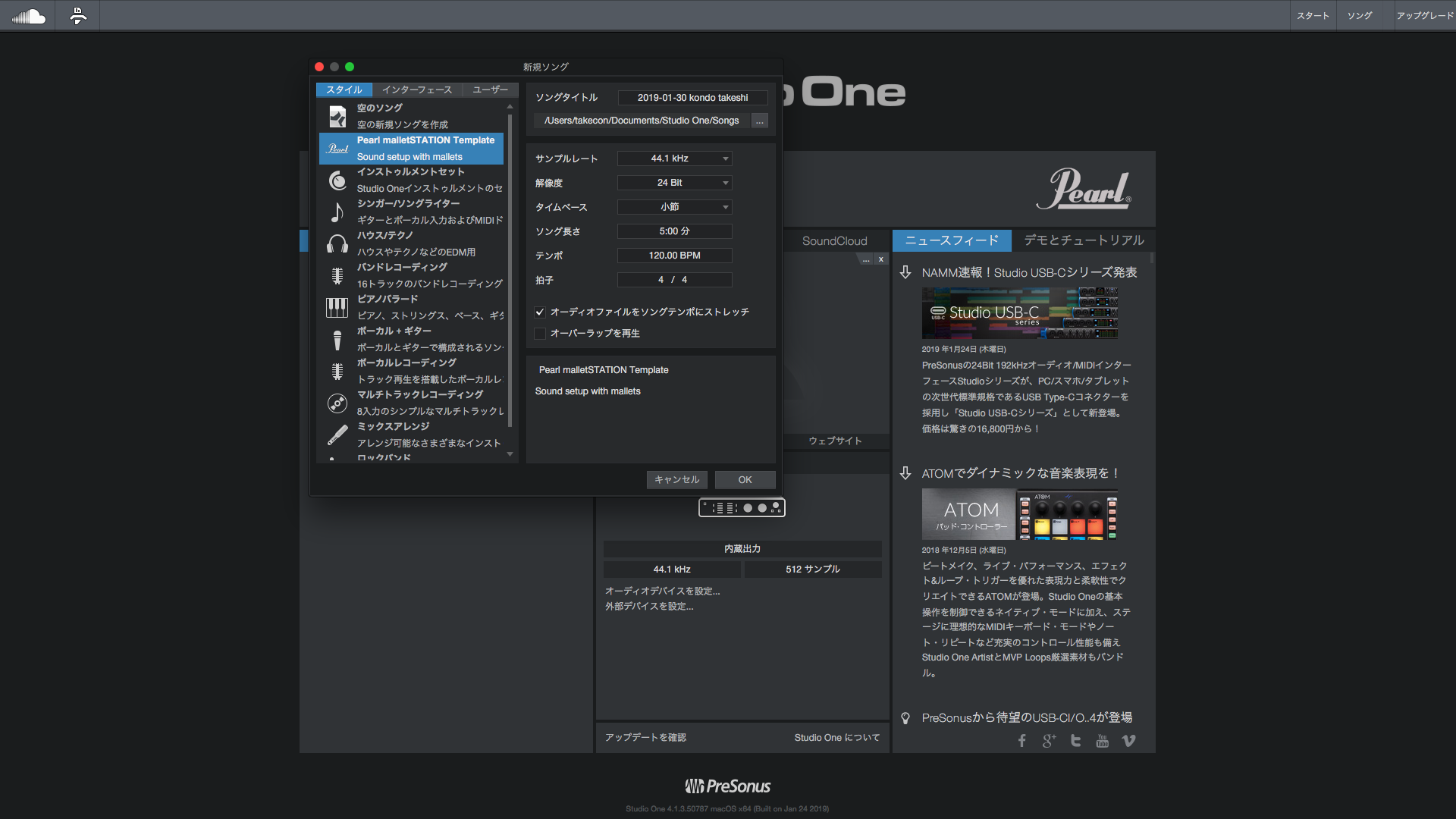
Task: Click the ソング menu item
Action: coord(1360,15)
